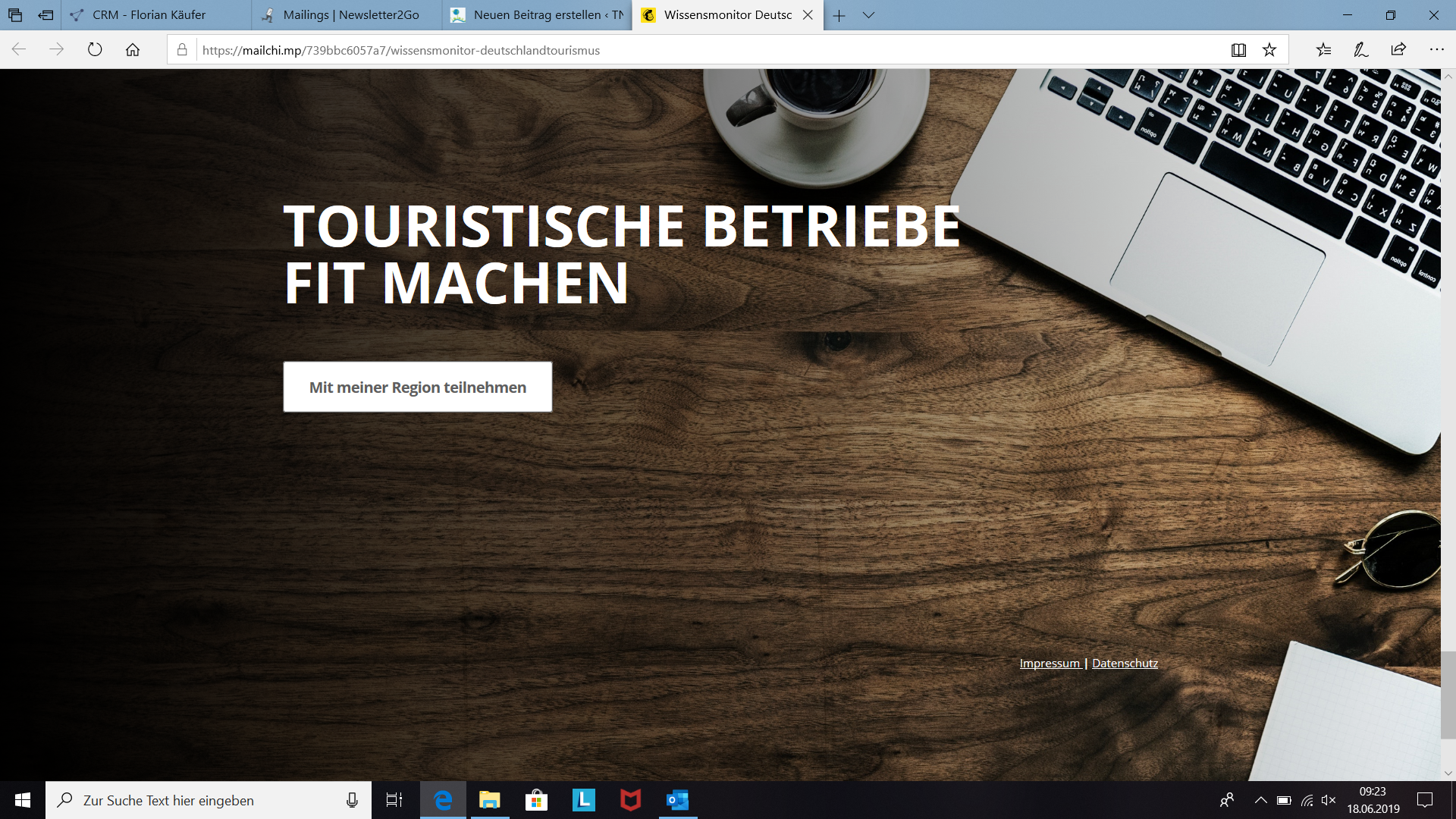Close the Wissensmonitor tab

point(808,15)
